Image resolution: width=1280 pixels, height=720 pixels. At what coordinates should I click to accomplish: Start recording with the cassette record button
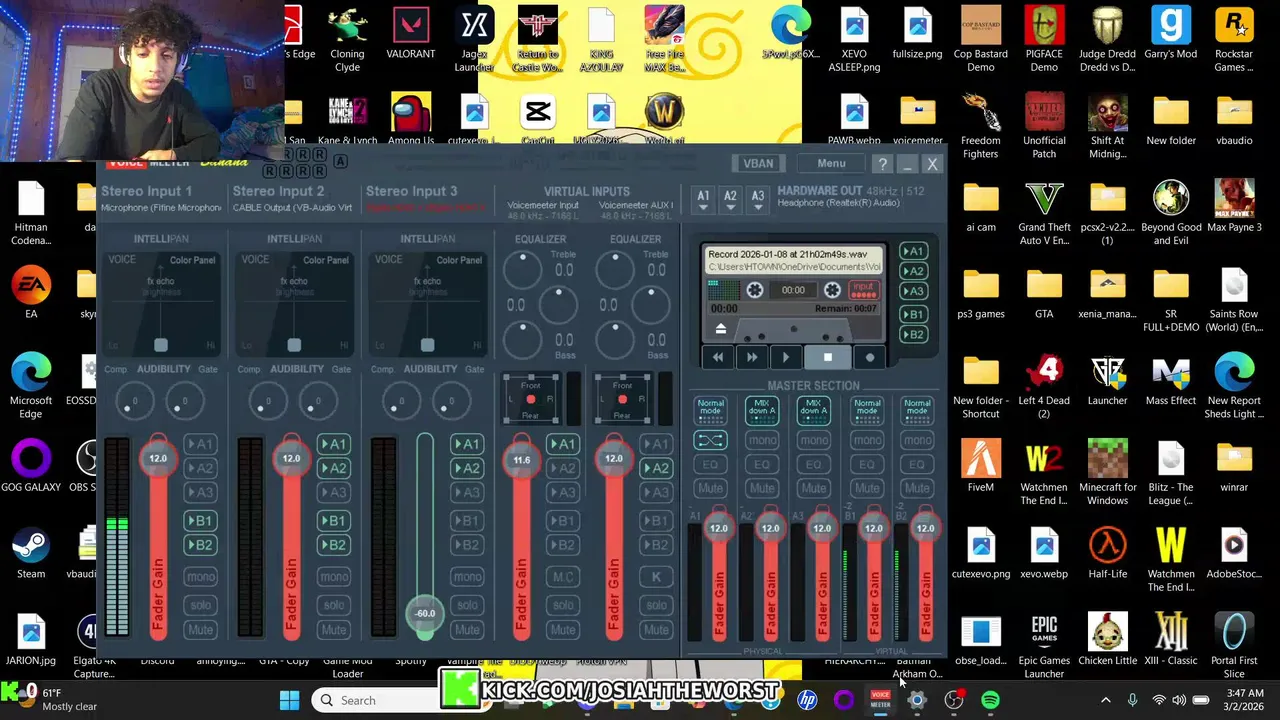pyautogui.click(x=869, y=357)
